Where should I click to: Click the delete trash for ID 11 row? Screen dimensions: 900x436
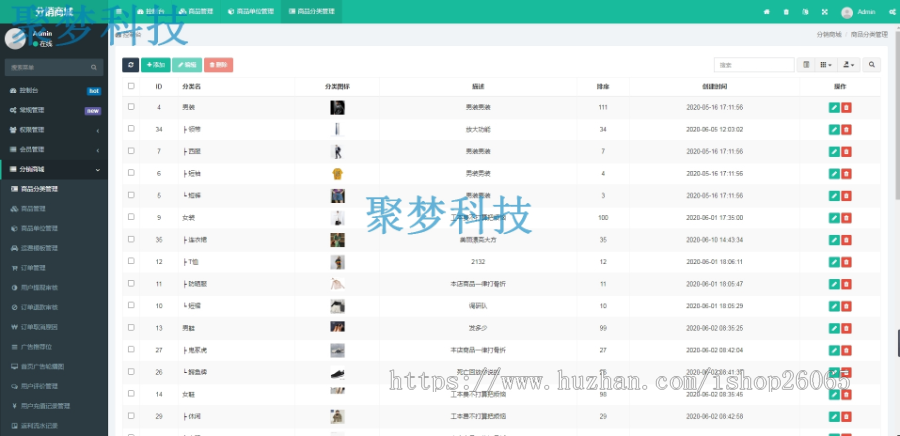(x=846, y=284)
